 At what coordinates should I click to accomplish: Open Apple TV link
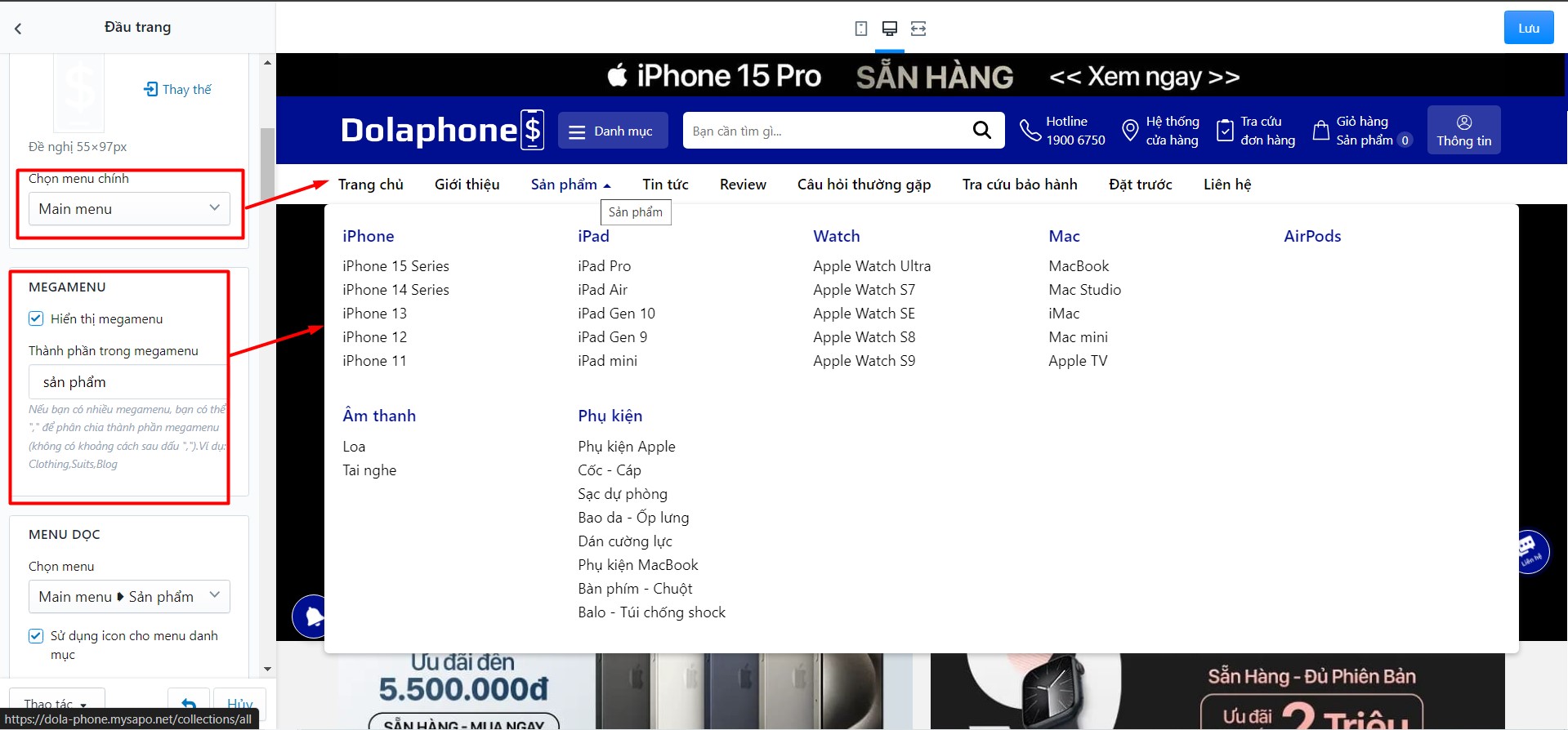pyautogui.click(x=1078, y=361)
